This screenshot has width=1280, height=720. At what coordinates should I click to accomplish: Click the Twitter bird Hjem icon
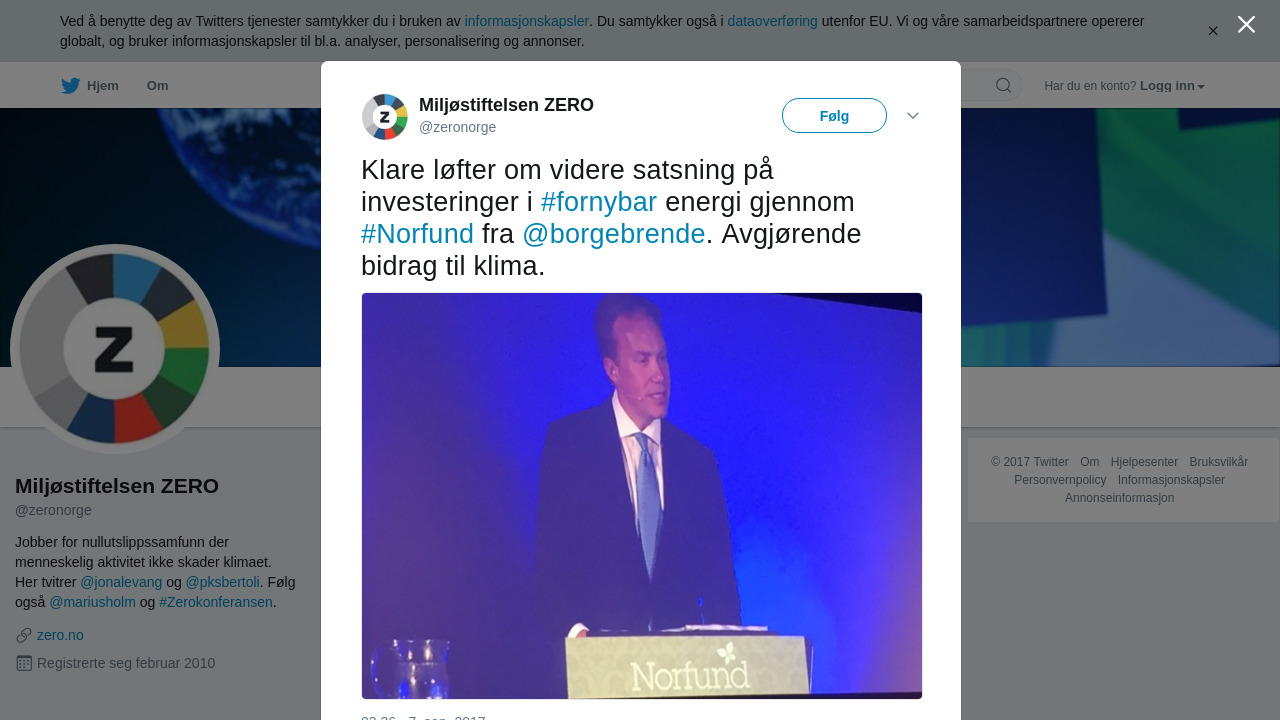[70, 86]
